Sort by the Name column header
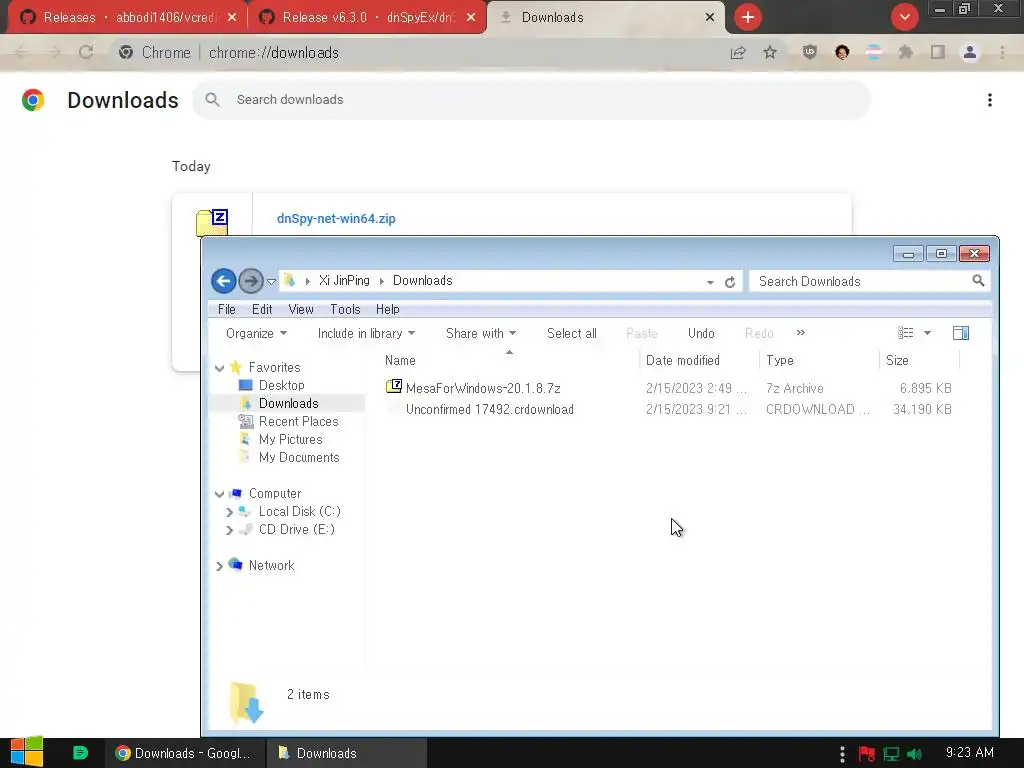Viewport: 1024px width, 768px height. (x=510, y=360)
